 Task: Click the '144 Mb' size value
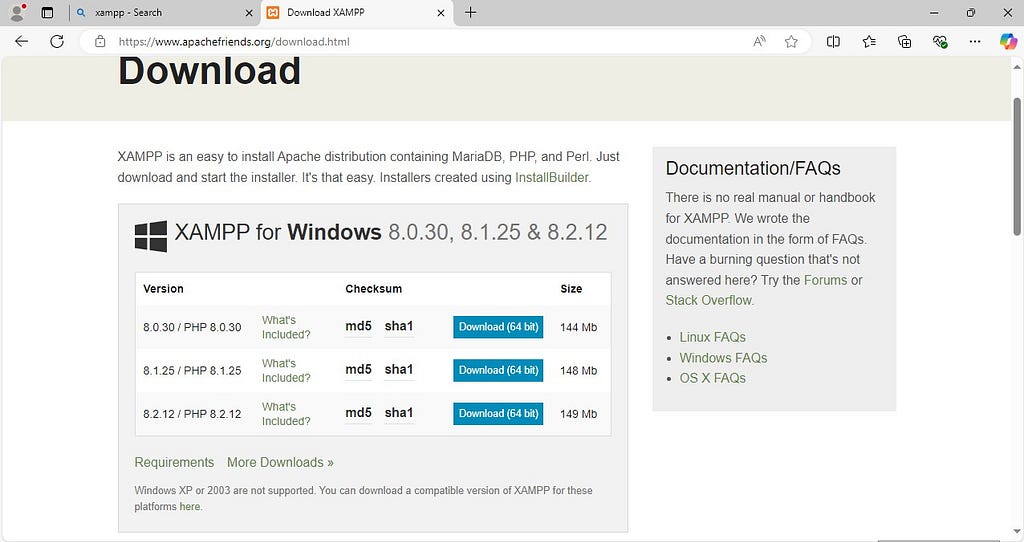point(579,327)
